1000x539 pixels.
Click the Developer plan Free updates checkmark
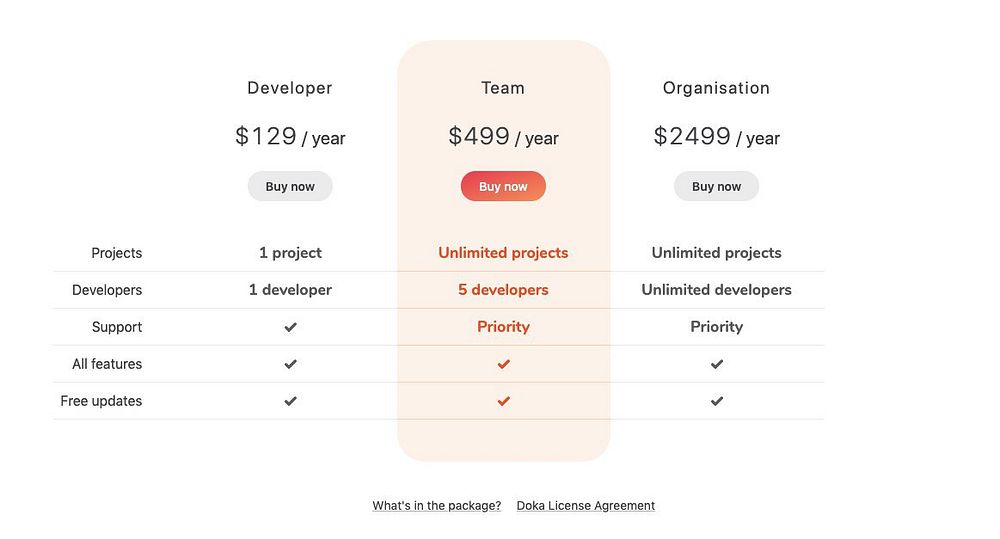(290, 401)
